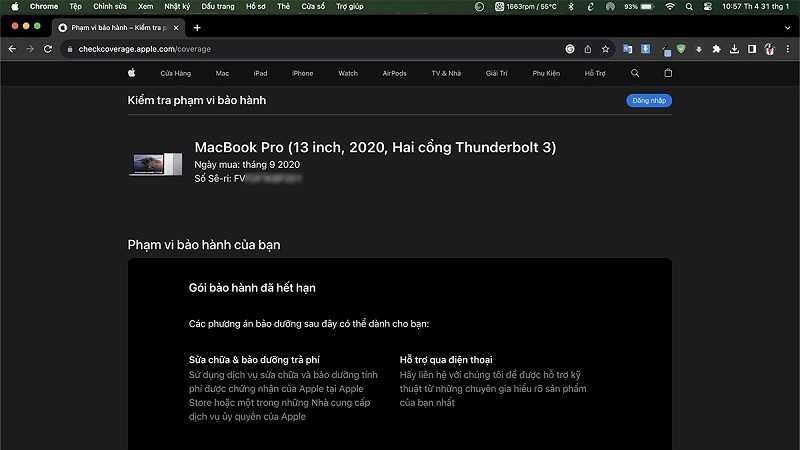
Task: Open the side panel toggle icon
Action: 752,49
